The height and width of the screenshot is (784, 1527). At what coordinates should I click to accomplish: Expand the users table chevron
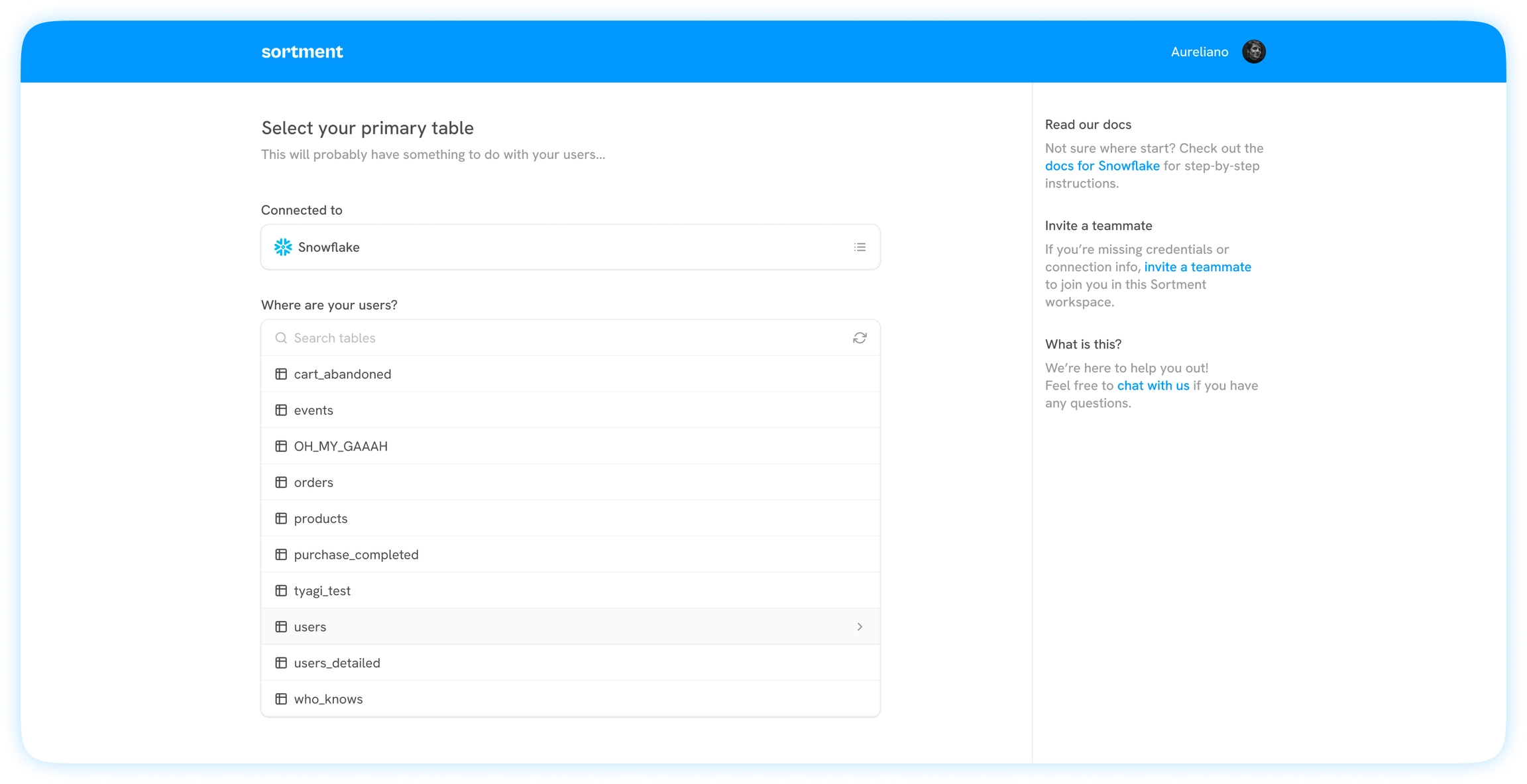click(x=860, y=626)
